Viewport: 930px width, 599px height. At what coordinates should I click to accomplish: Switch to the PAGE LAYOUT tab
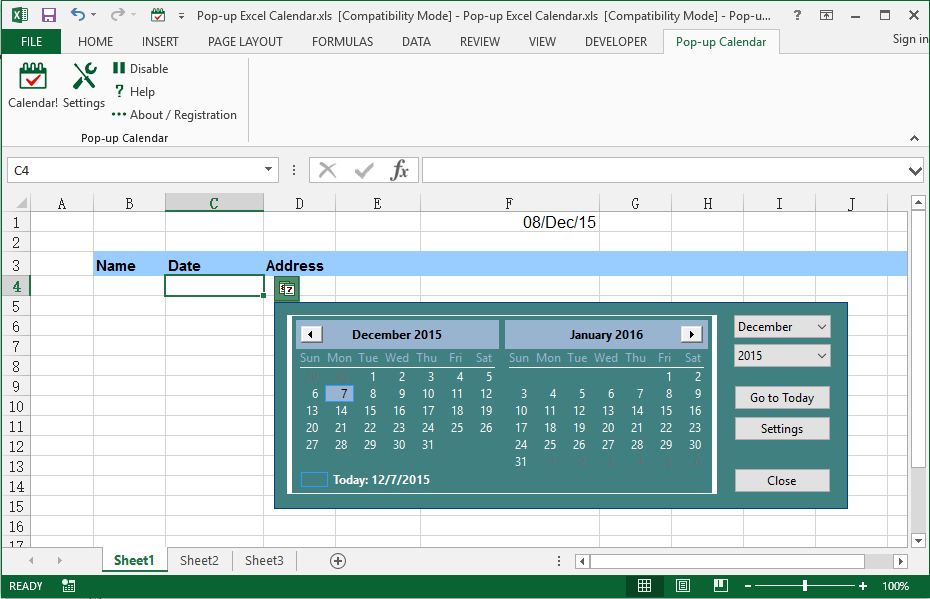click(x=245, y=42)
